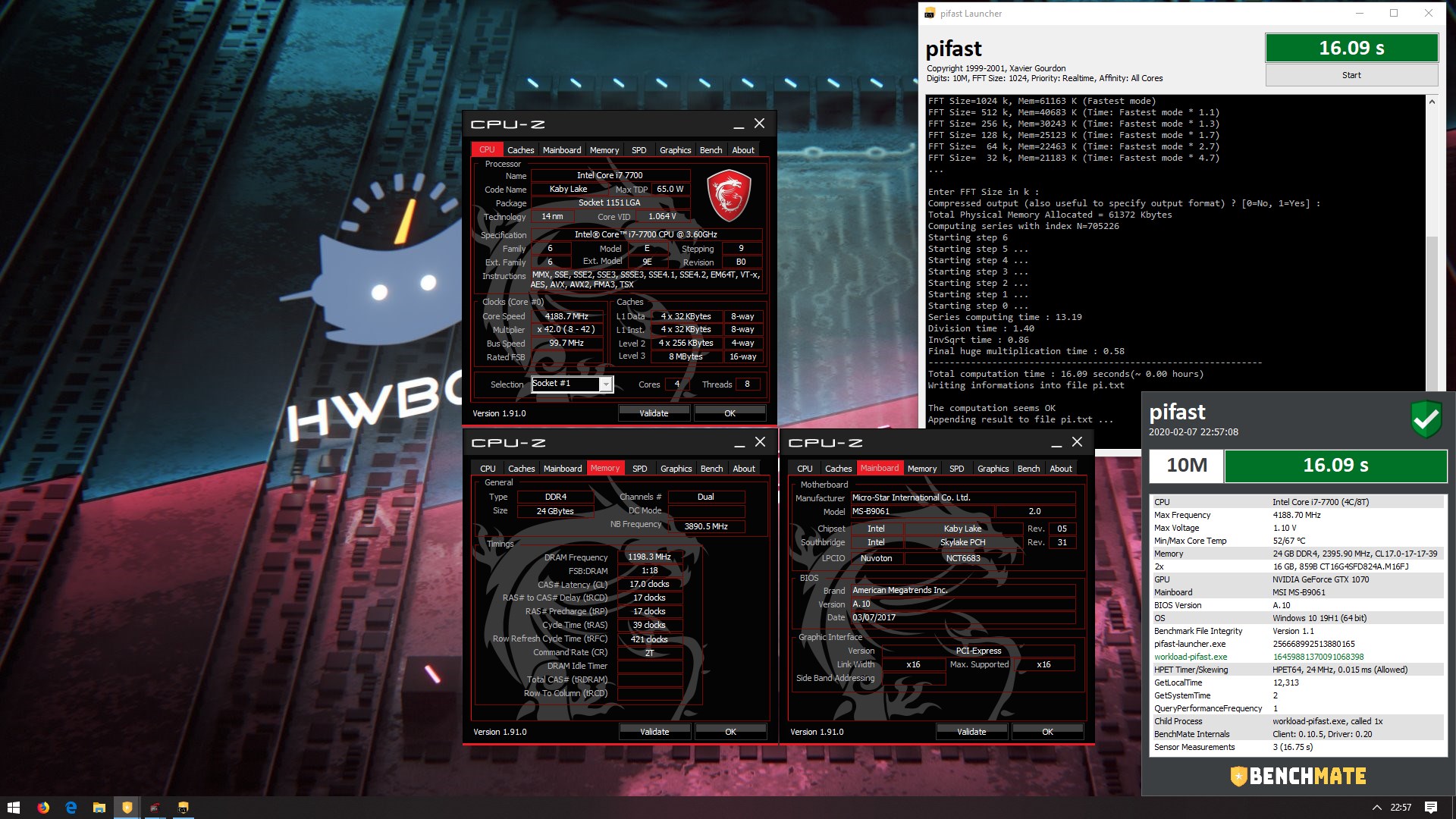Click Core VID value 1.064 V
1456x819 pixels.
(662, 216)
